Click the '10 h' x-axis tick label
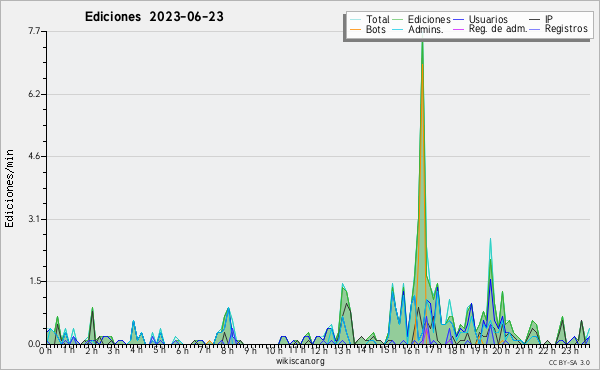 tap(274, 351)
